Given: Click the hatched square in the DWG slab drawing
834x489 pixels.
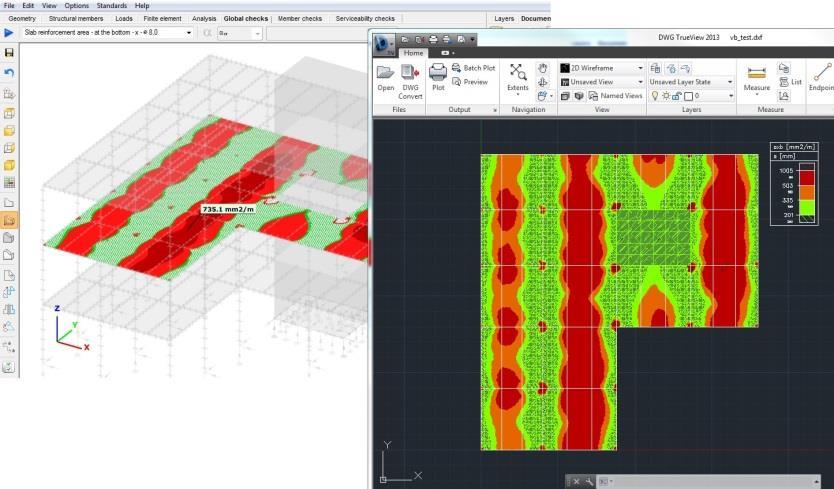Looking at the screenshot, I should coord(654,237).
